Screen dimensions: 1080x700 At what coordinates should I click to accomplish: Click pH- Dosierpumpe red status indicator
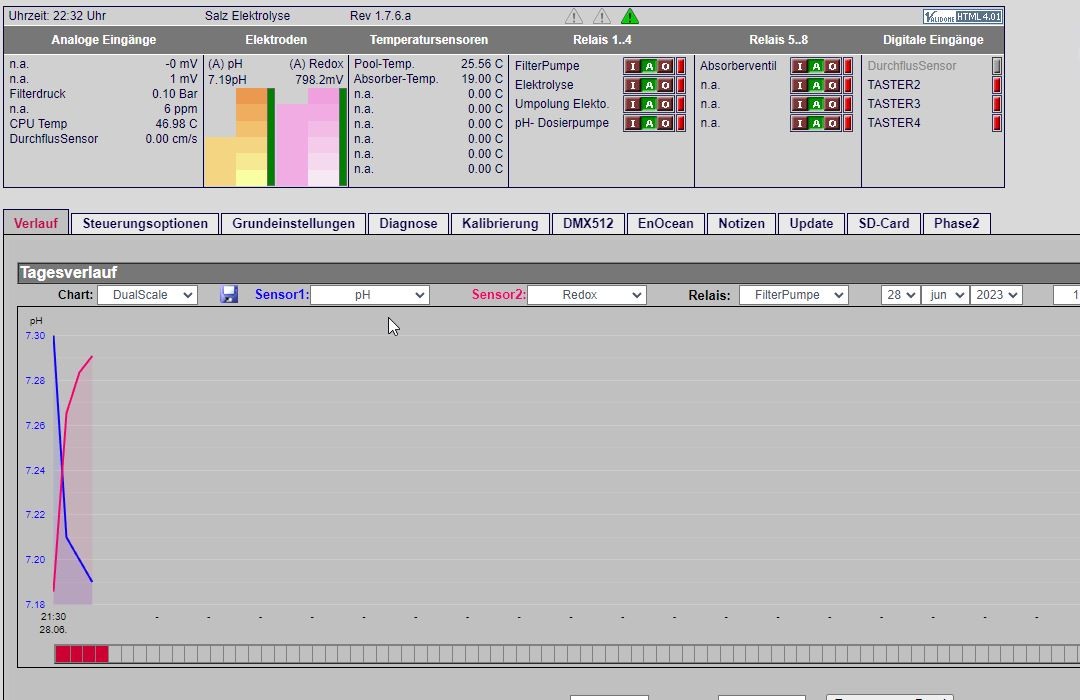681,123
